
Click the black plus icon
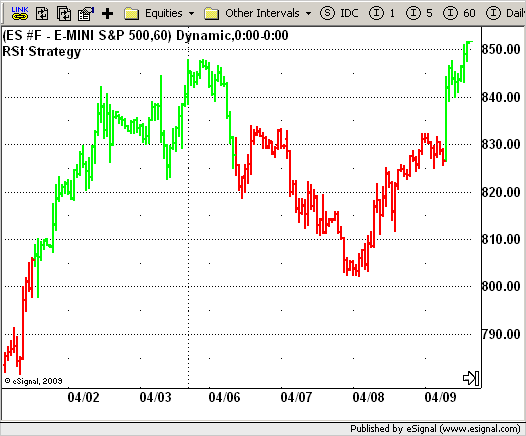coord(107,14)
